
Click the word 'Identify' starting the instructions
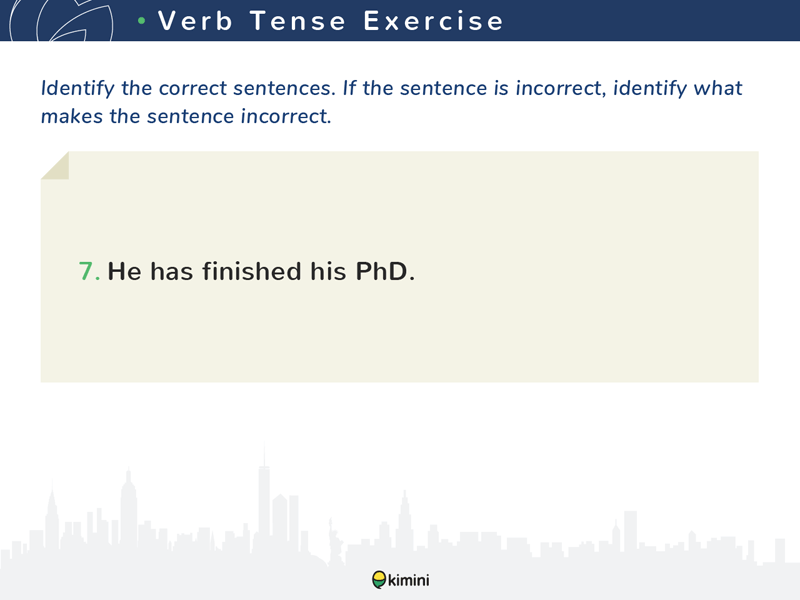[78, 88]
